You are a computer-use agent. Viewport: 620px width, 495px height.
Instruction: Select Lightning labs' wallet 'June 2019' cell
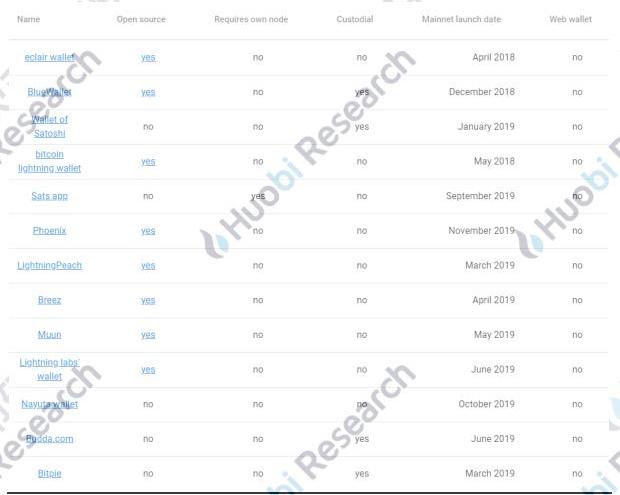click(493, 369)
